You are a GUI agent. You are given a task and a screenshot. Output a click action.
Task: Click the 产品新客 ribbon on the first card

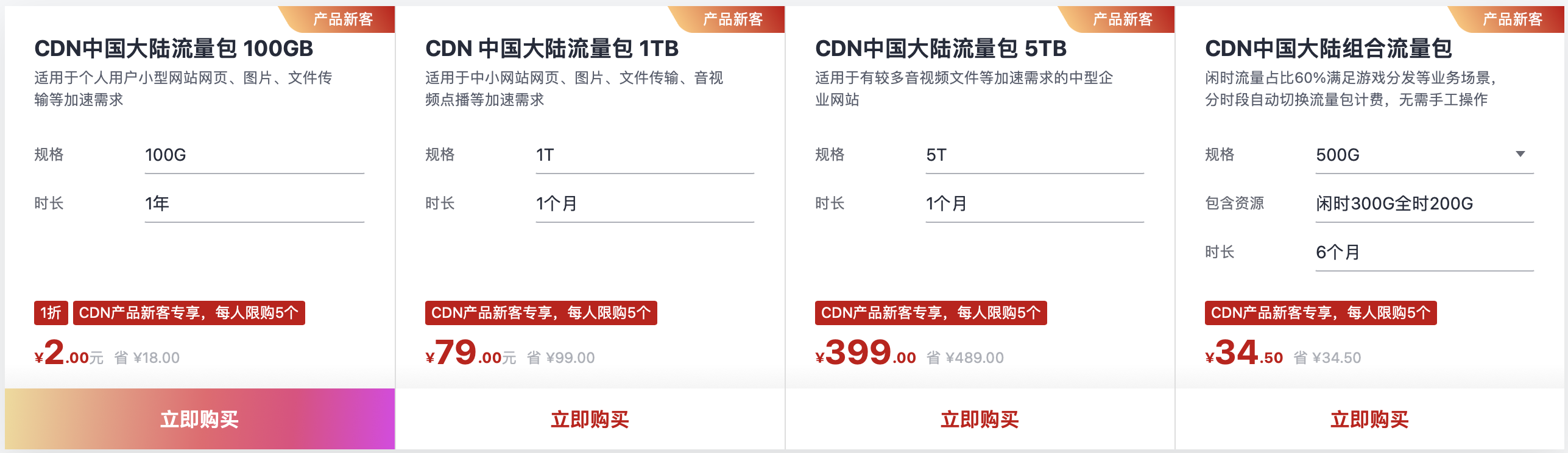344,19
